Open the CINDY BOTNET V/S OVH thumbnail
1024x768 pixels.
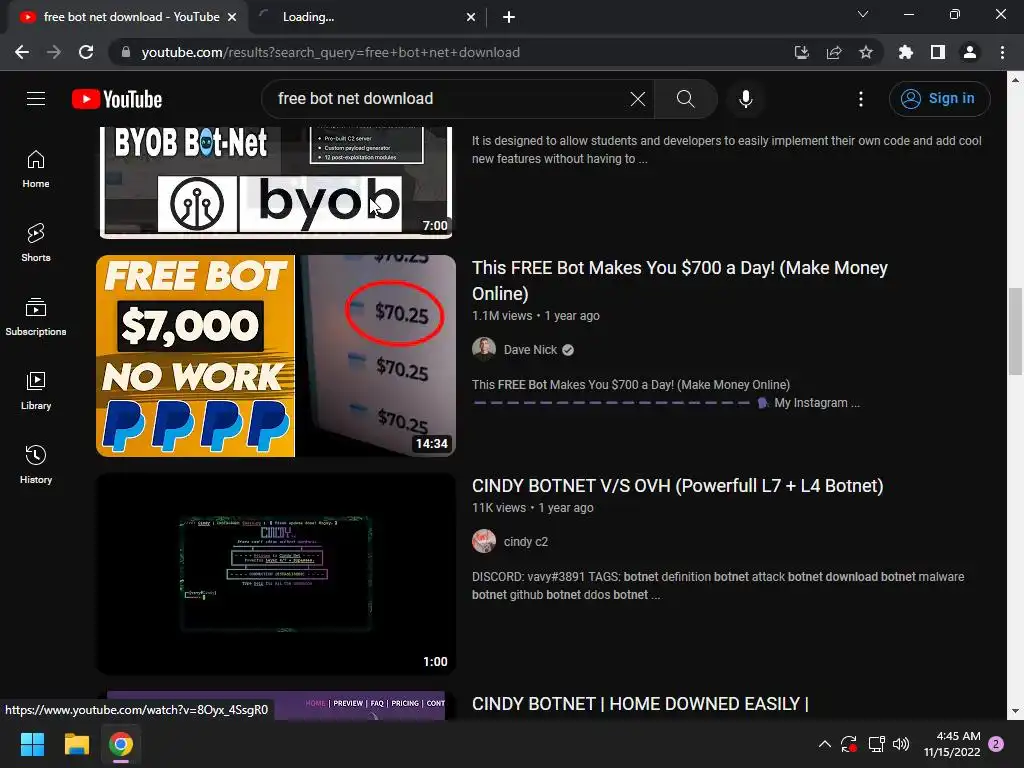(276, 574)
